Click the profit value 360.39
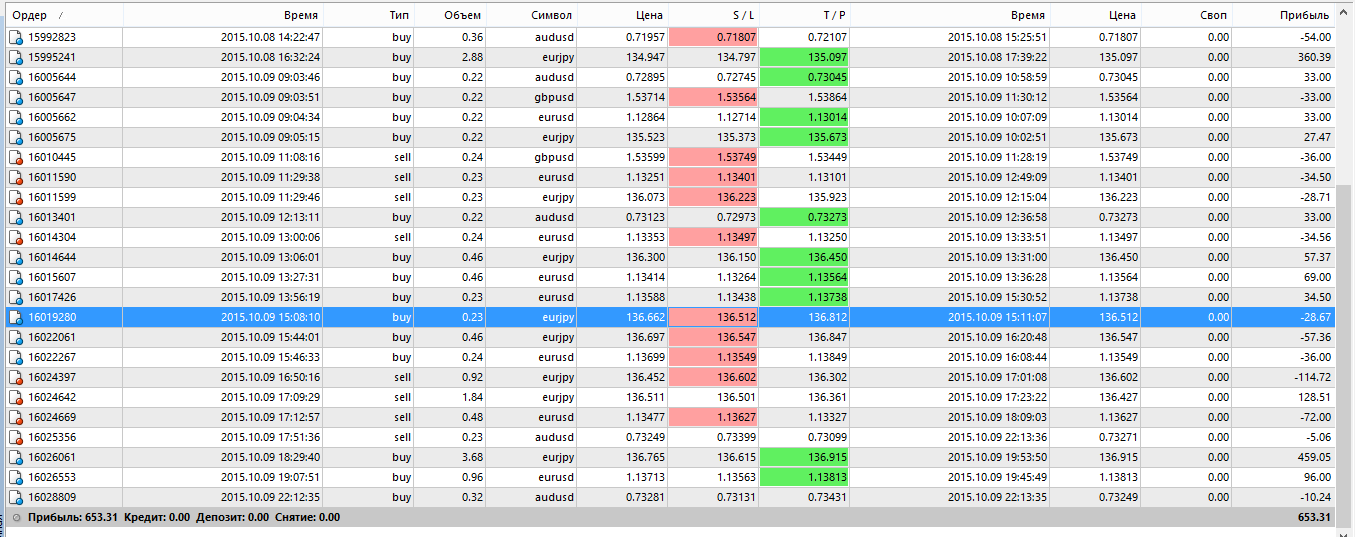1355x537 pixels. point(1314,57)
